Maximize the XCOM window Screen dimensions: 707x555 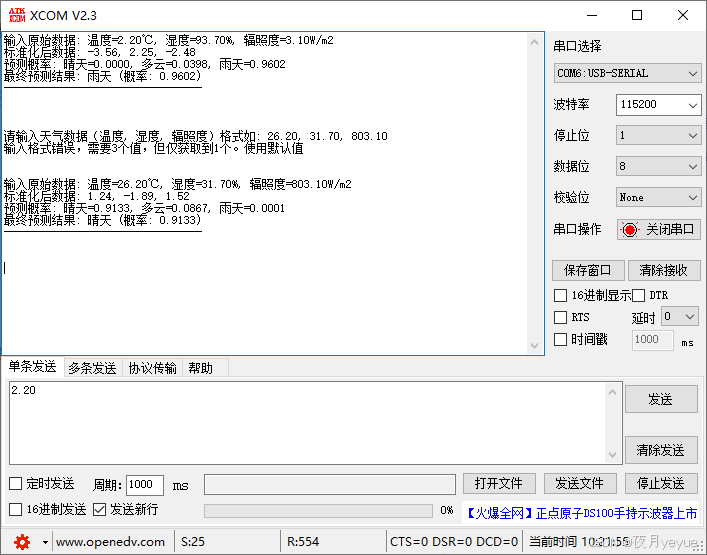(x=637, y=15)
